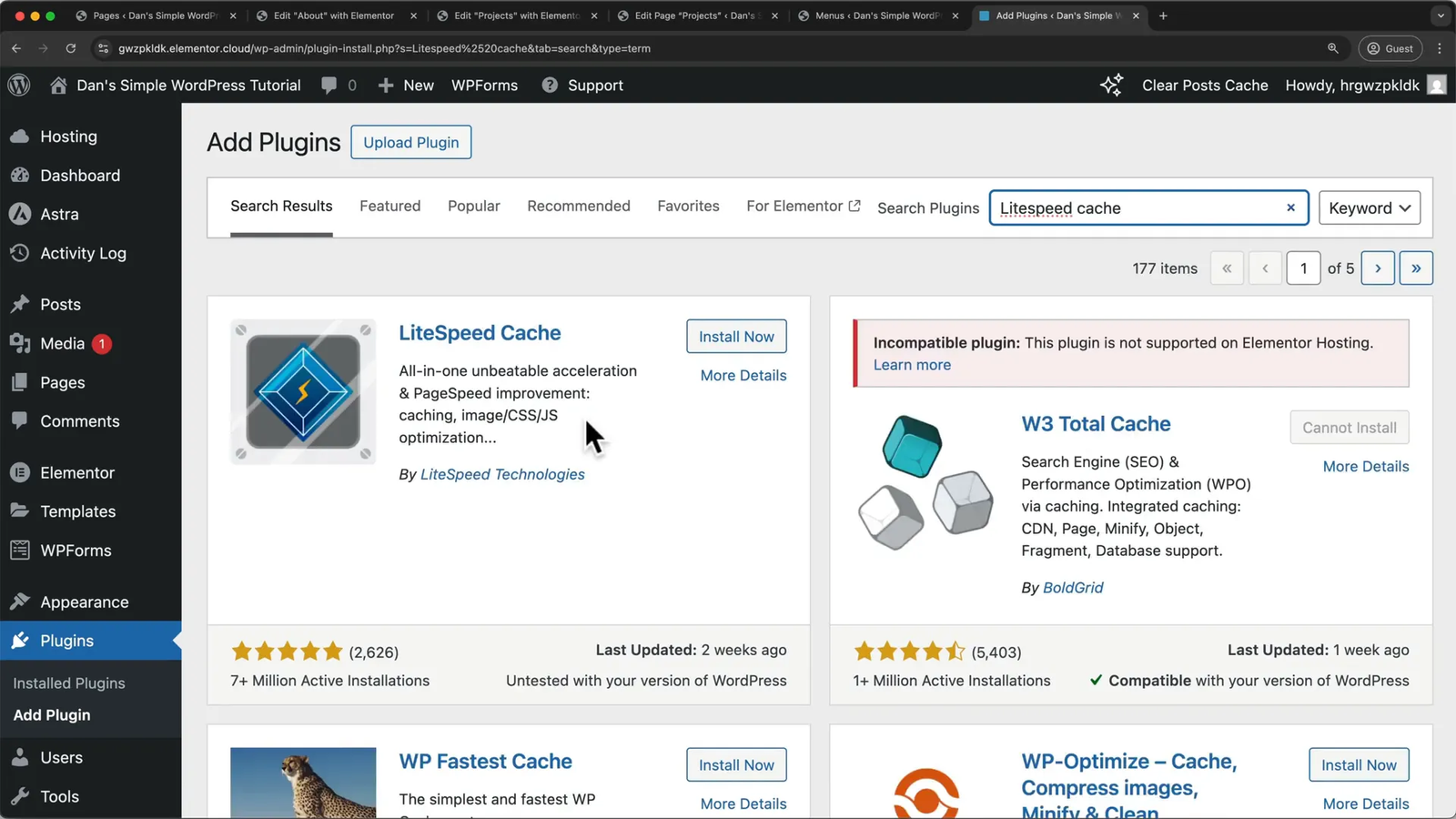
Task: Click the LiteSpeed Cache plugin thumbnail
Action: point(303,391)
